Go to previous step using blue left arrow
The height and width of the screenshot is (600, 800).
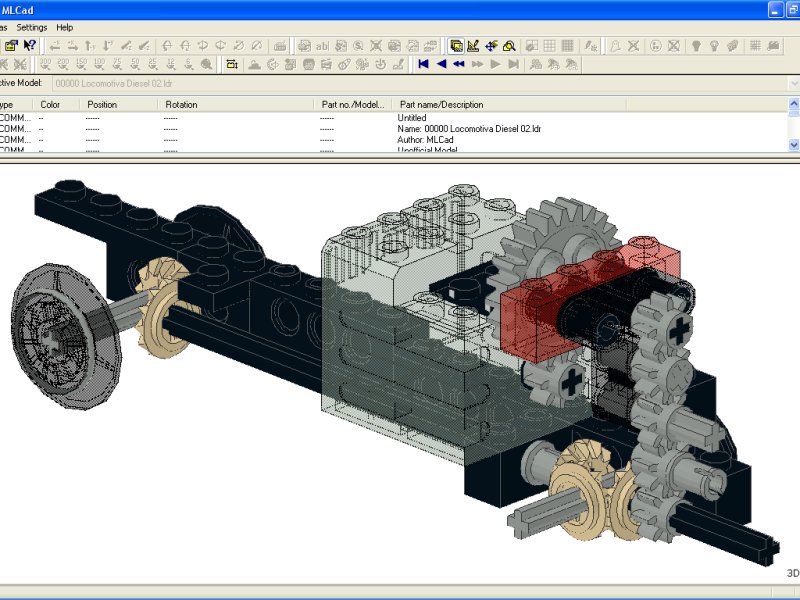pyautogui.click(x=441, y=64)
